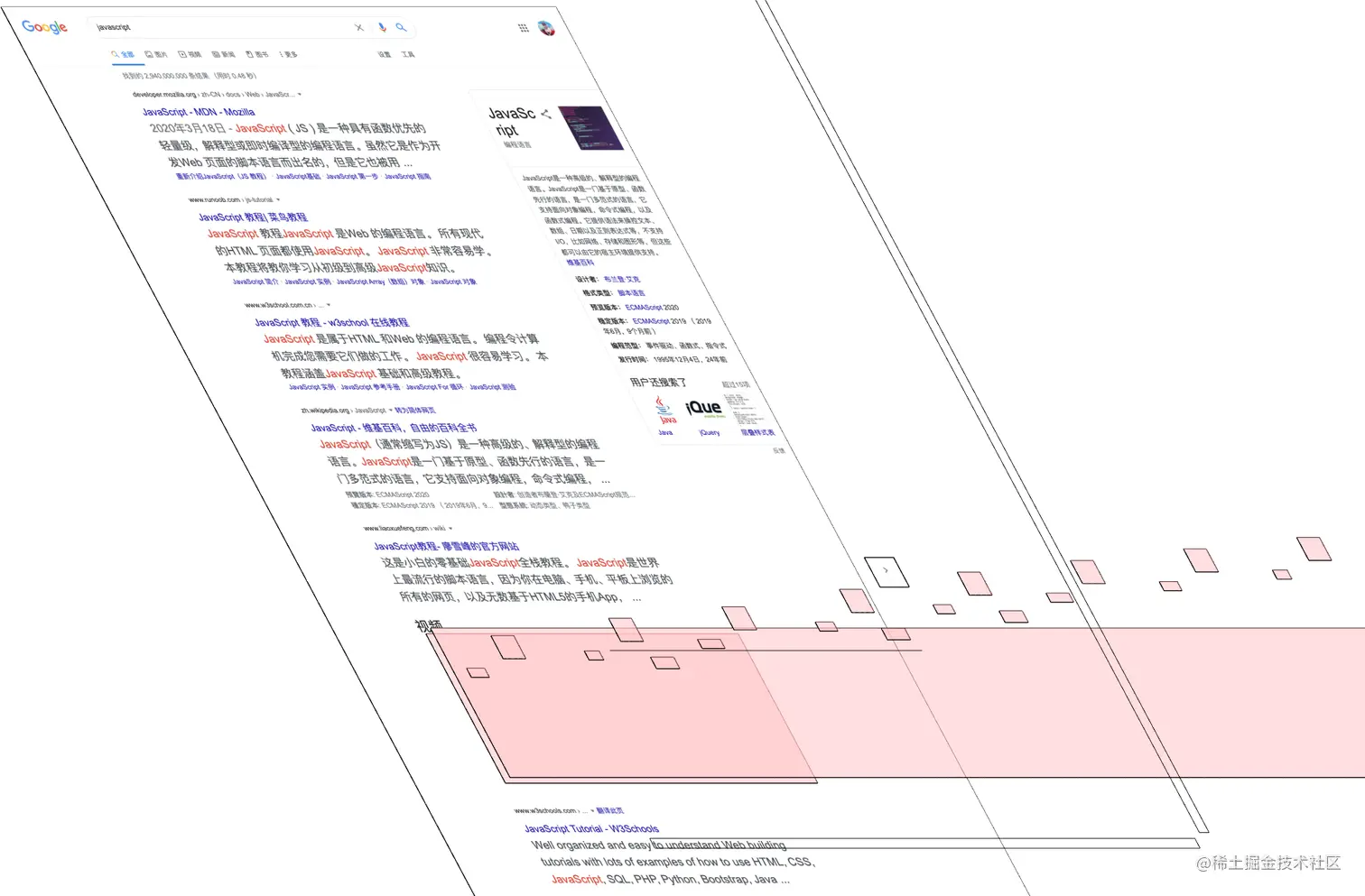Click the 视频 section heading
The height and width of the screenshot is (896, 1365).
(x=428, y=624)
